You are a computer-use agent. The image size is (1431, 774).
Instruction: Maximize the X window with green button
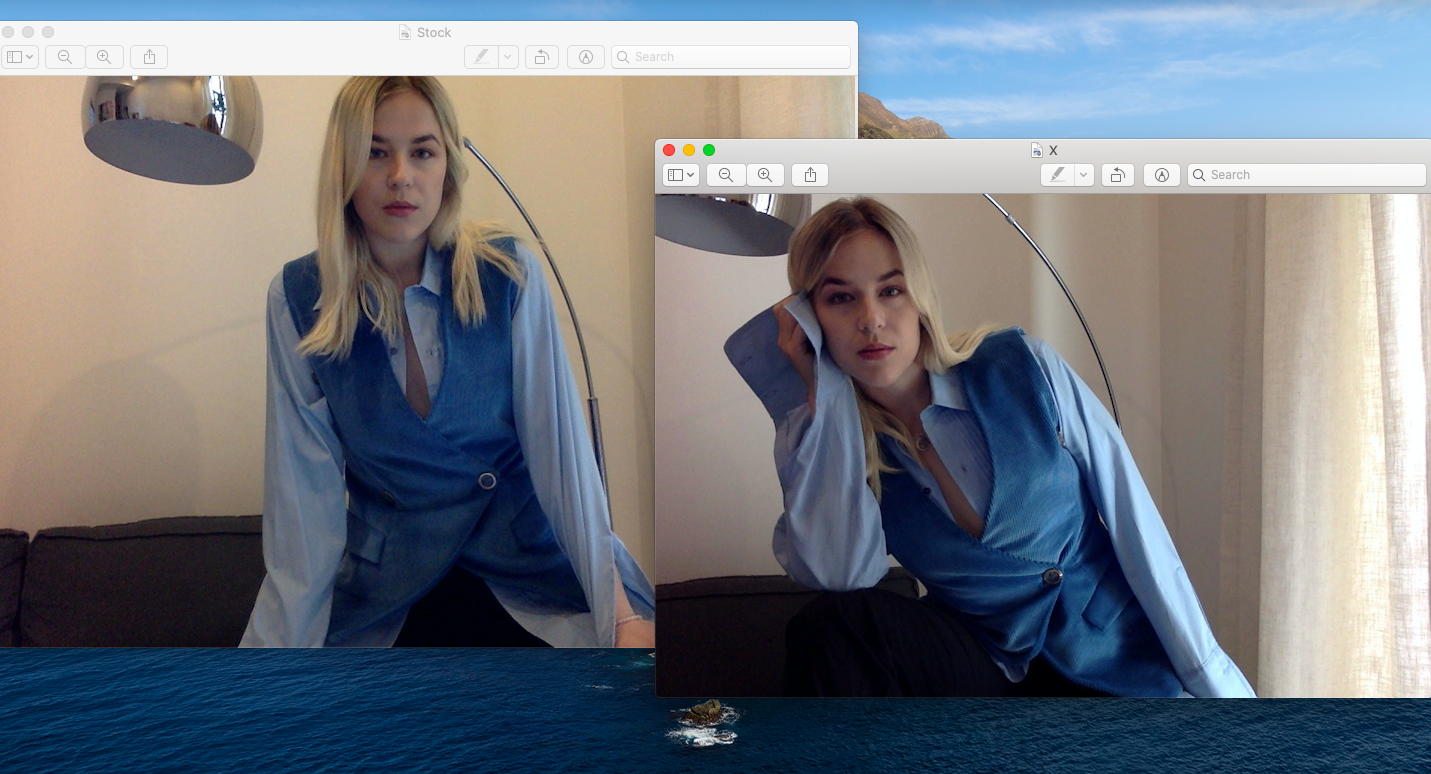709,150
